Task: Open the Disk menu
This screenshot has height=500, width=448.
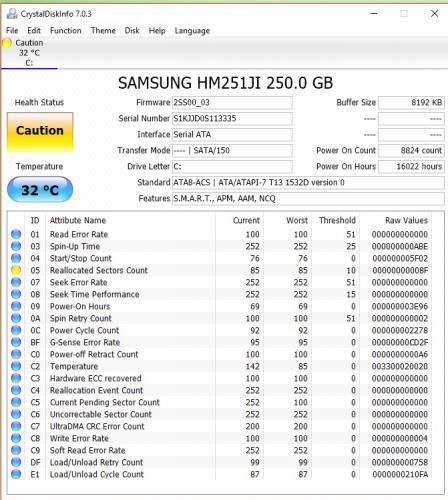Action: [x=132, y=30]
